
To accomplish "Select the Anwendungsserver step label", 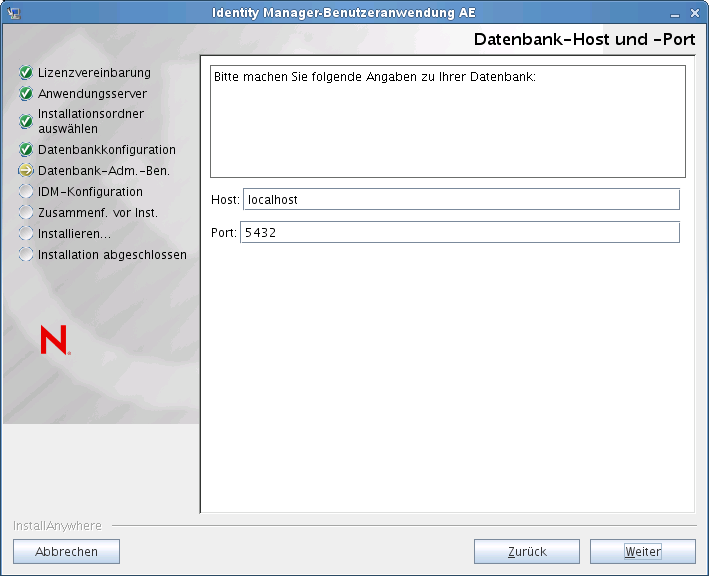I will point(92,94).
